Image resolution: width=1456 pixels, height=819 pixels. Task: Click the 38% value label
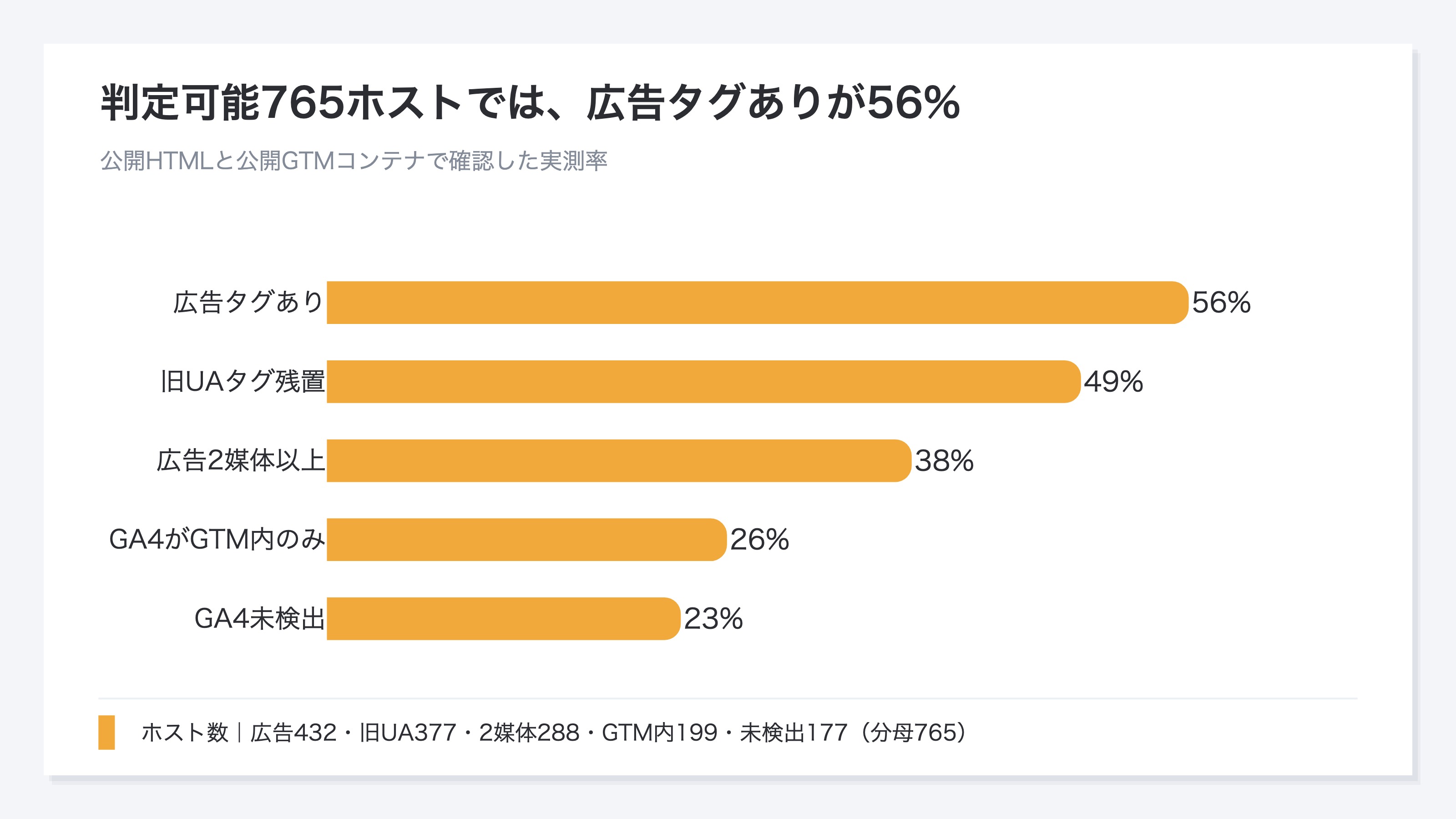pyautogui.click(x=945, y=460)
